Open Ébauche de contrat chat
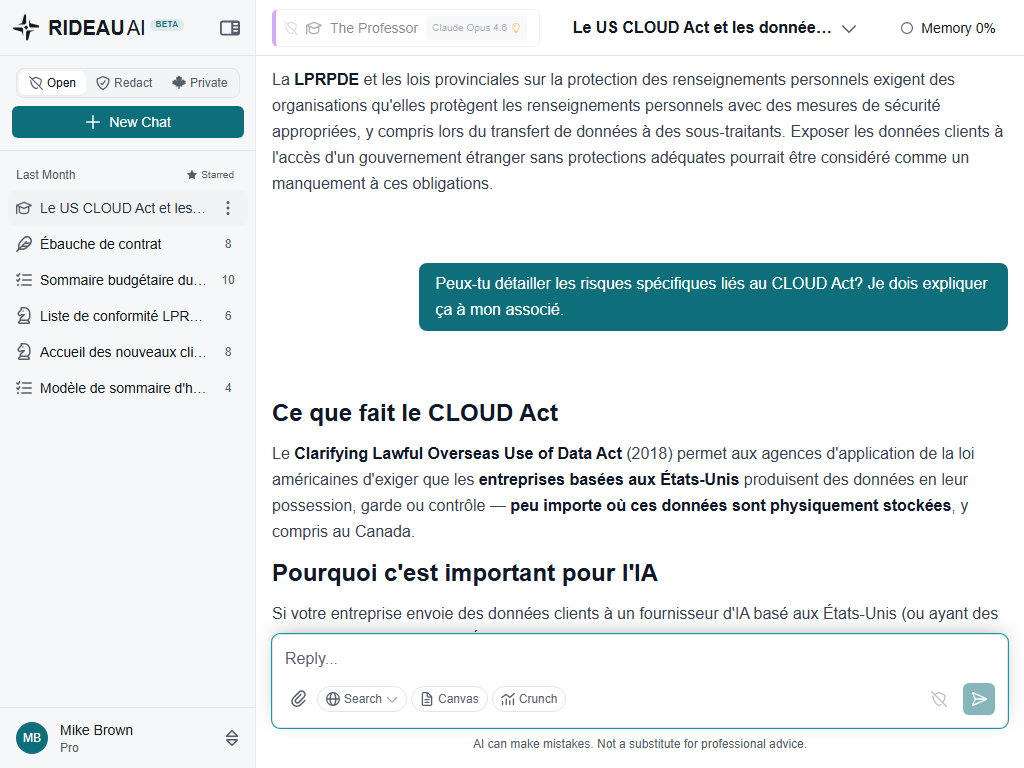This screenshot has height=768, width=1024. [127, 244]
